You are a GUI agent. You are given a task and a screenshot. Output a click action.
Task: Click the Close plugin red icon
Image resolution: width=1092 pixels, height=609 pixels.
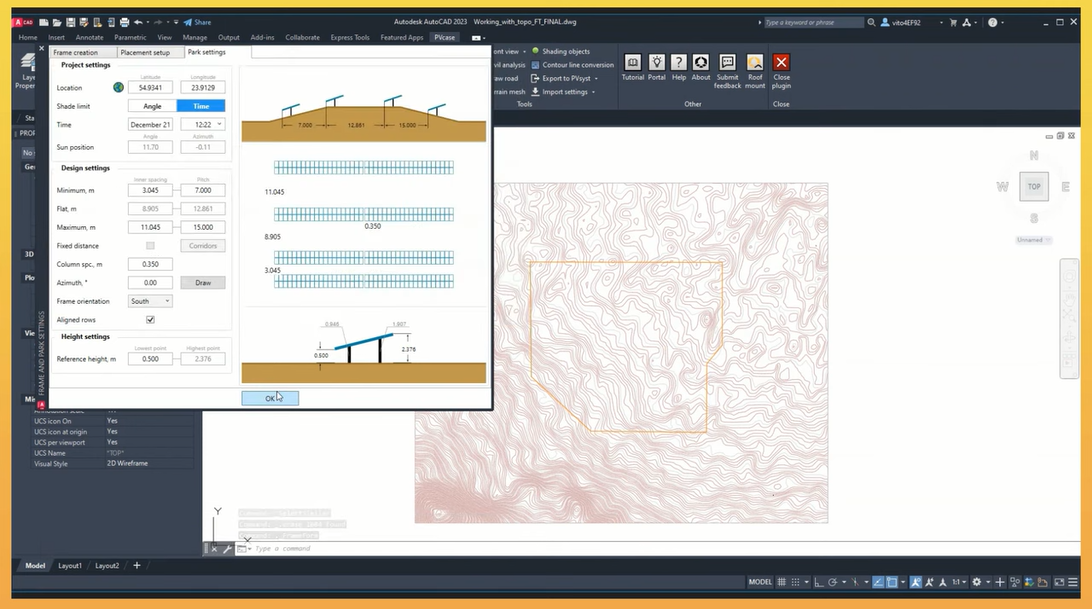[x=781, y=63]
